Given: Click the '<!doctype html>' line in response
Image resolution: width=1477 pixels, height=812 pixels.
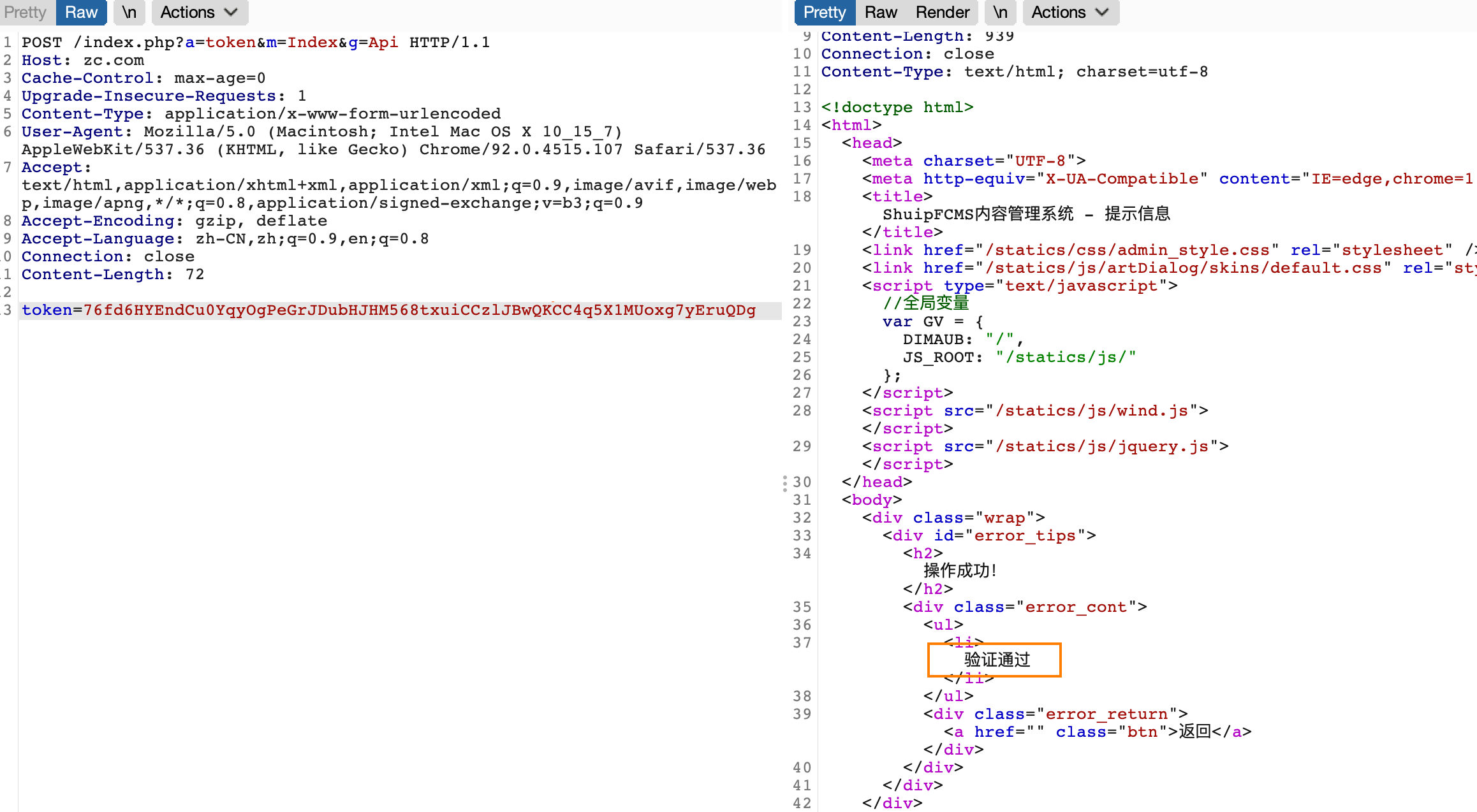Looking at the screenshot, I should 897,108.
